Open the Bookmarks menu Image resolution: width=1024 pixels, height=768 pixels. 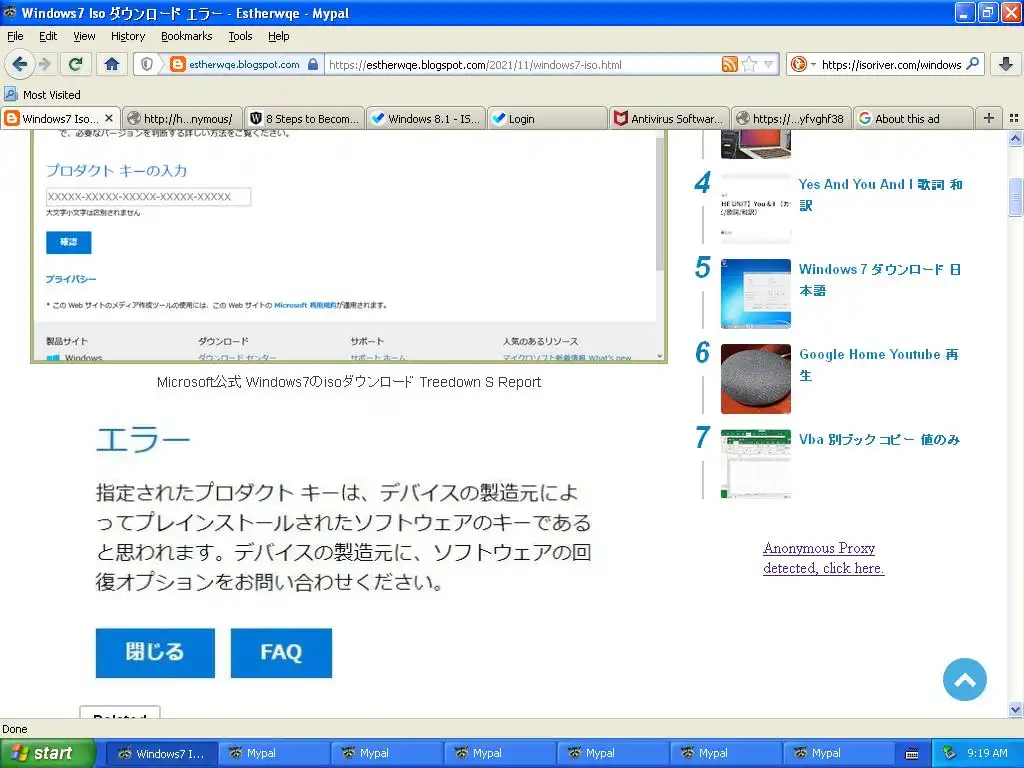click(186, 36)
